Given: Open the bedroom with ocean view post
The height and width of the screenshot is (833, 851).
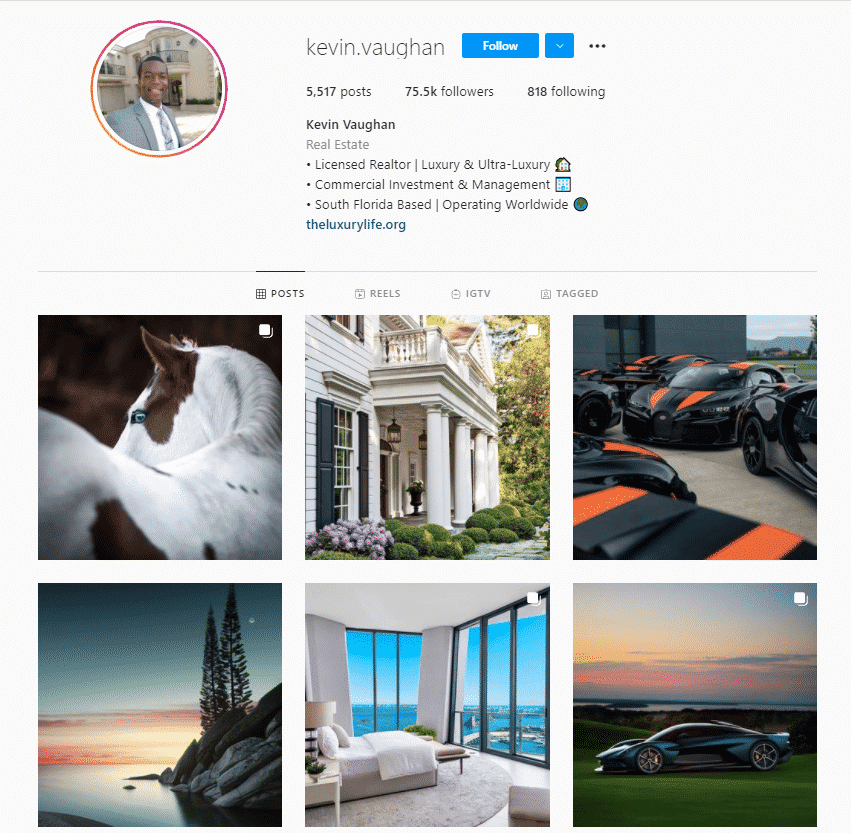Looking at the screenshot, I should (427, 705).
